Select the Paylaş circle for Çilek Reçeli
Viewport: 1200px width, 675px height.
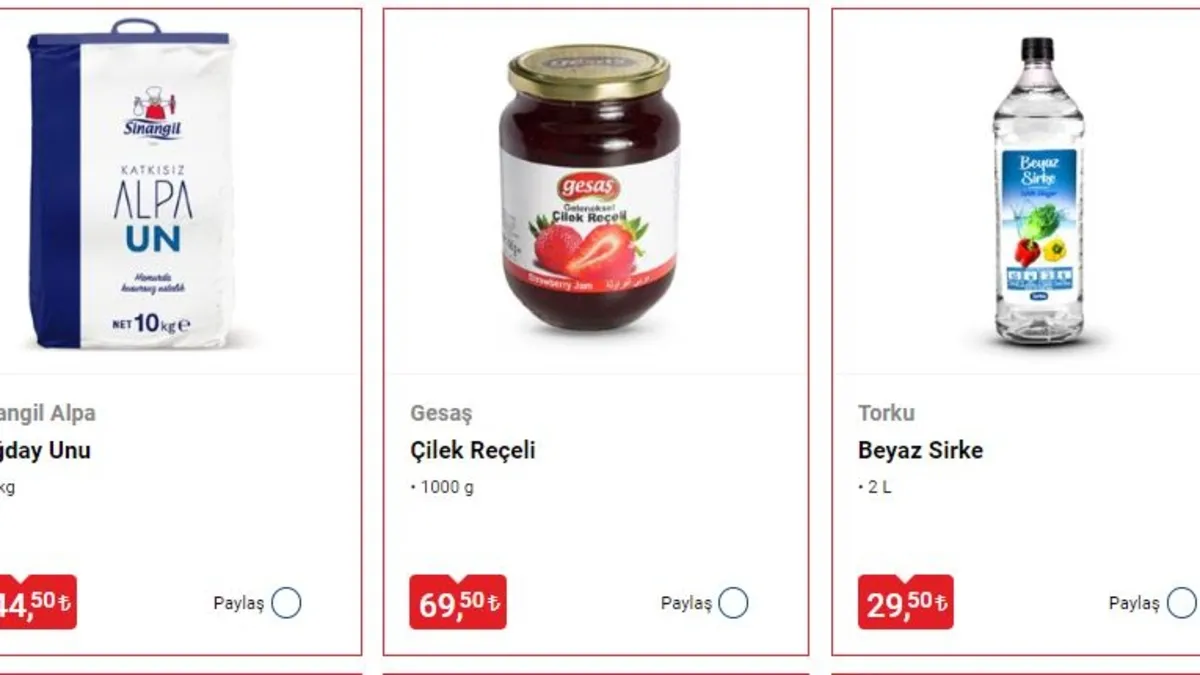733,603
